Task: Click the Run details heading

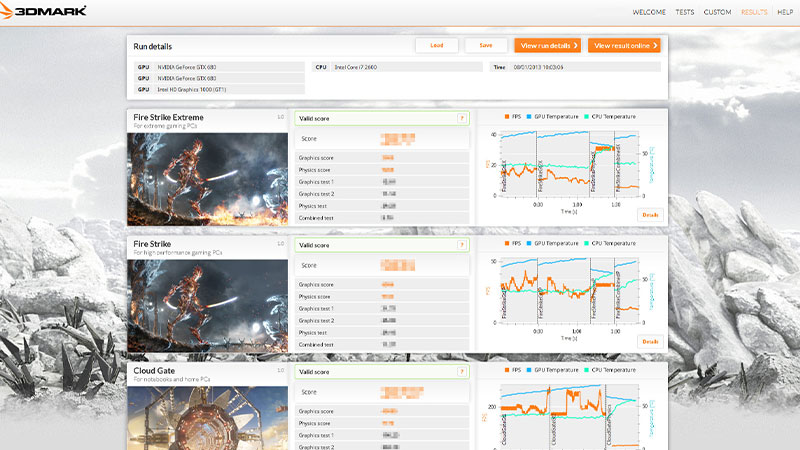Action: click(153, 46)
